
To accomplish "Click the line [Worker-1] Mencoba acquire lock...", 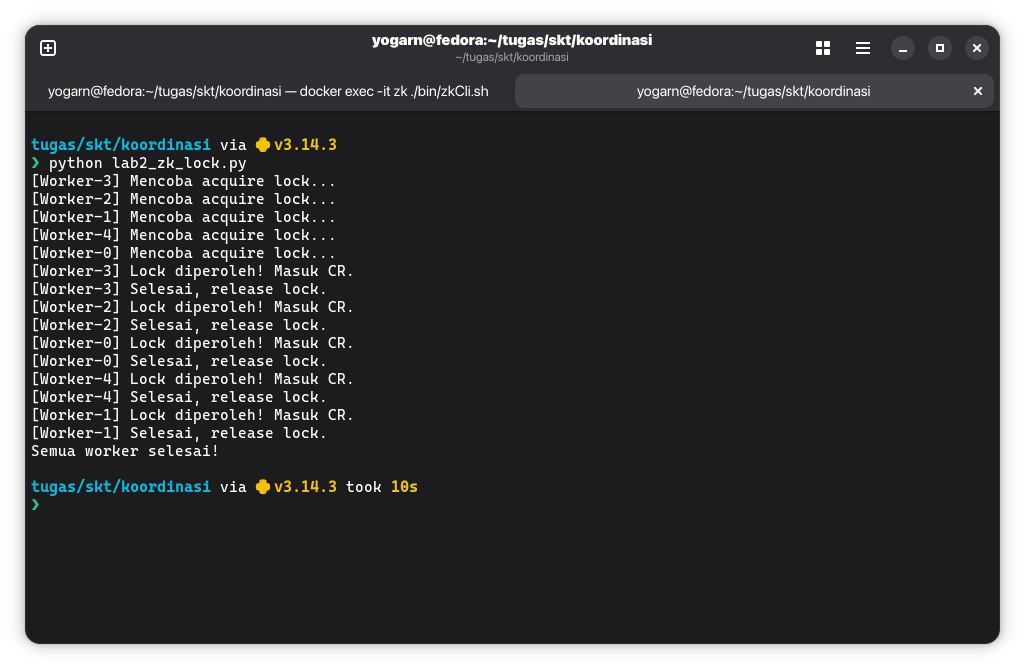I will pos(183,217).
